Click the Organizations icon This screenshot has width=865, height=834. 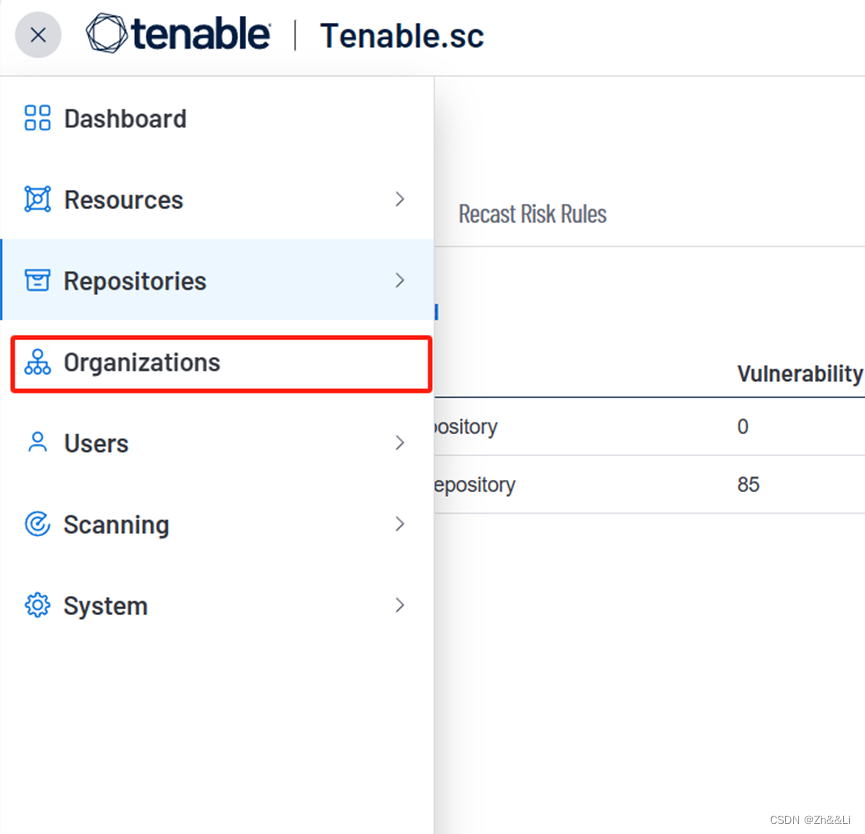[x=37, y=362]
